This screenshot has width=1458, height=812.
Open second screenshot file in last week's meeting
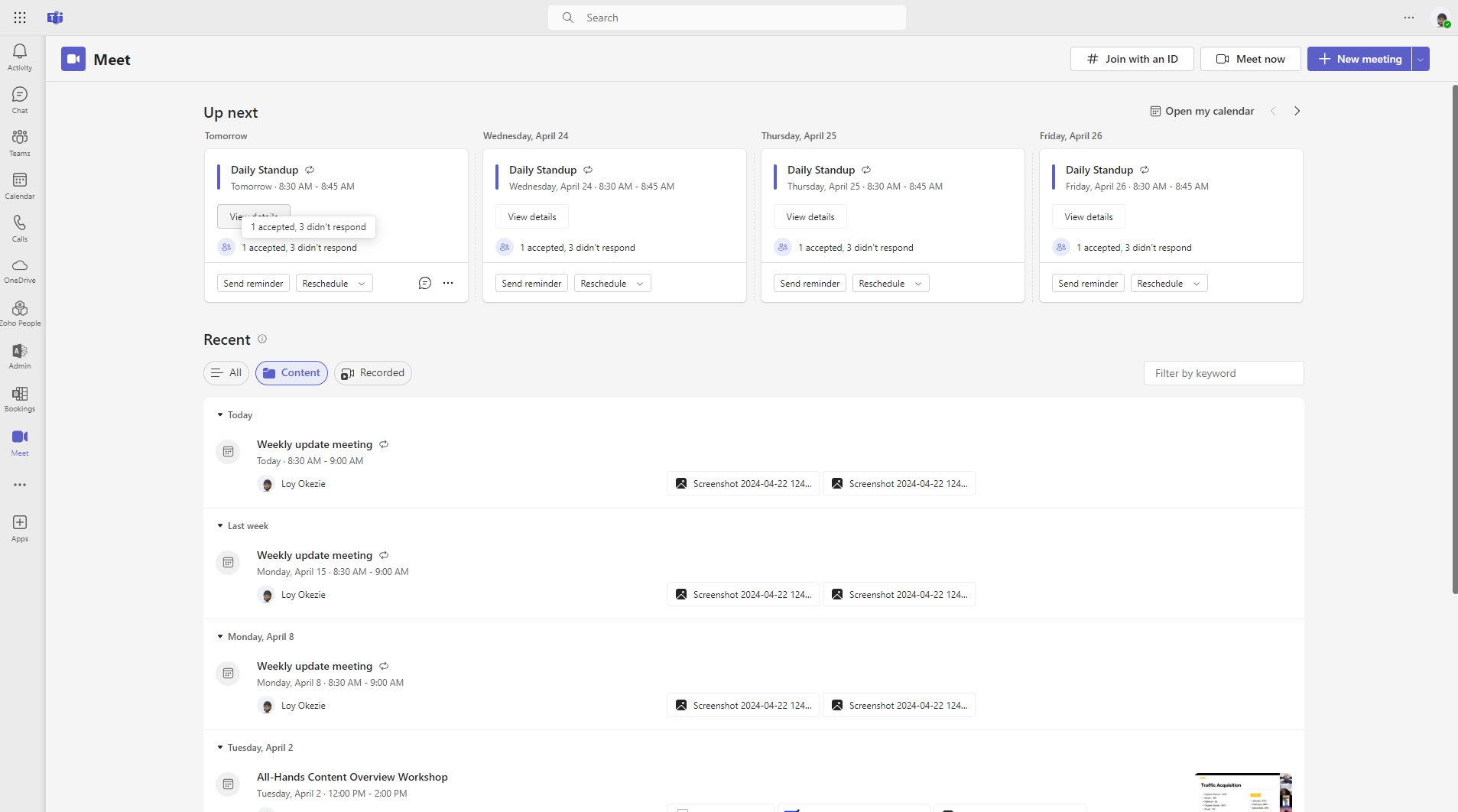[x=899, y=595]
